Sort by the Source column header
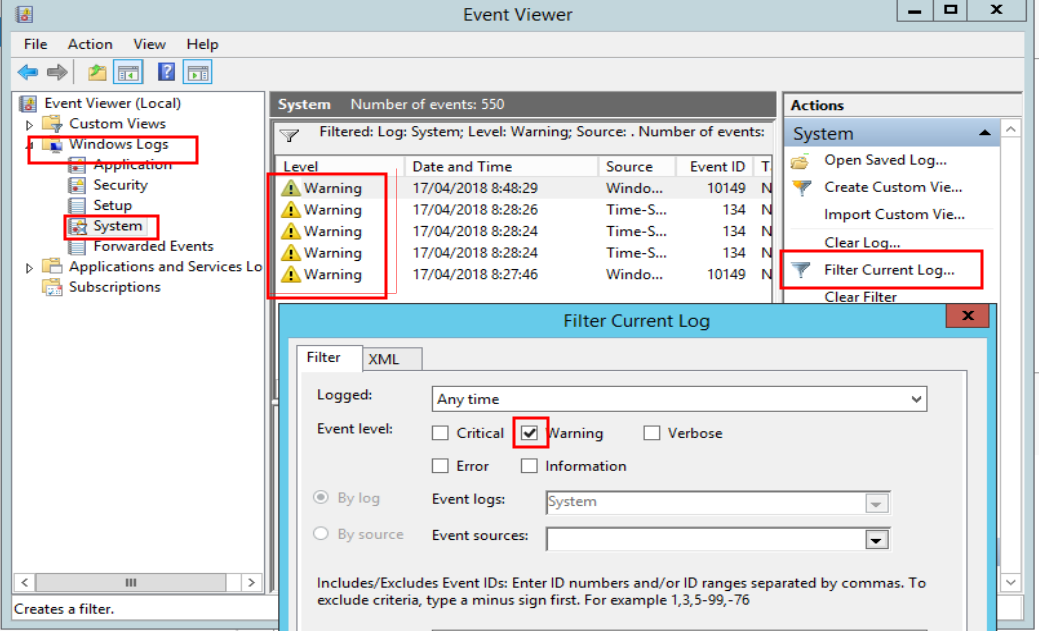The height and width of the screenshot is (631, 1039). click(x=636, y=166)
